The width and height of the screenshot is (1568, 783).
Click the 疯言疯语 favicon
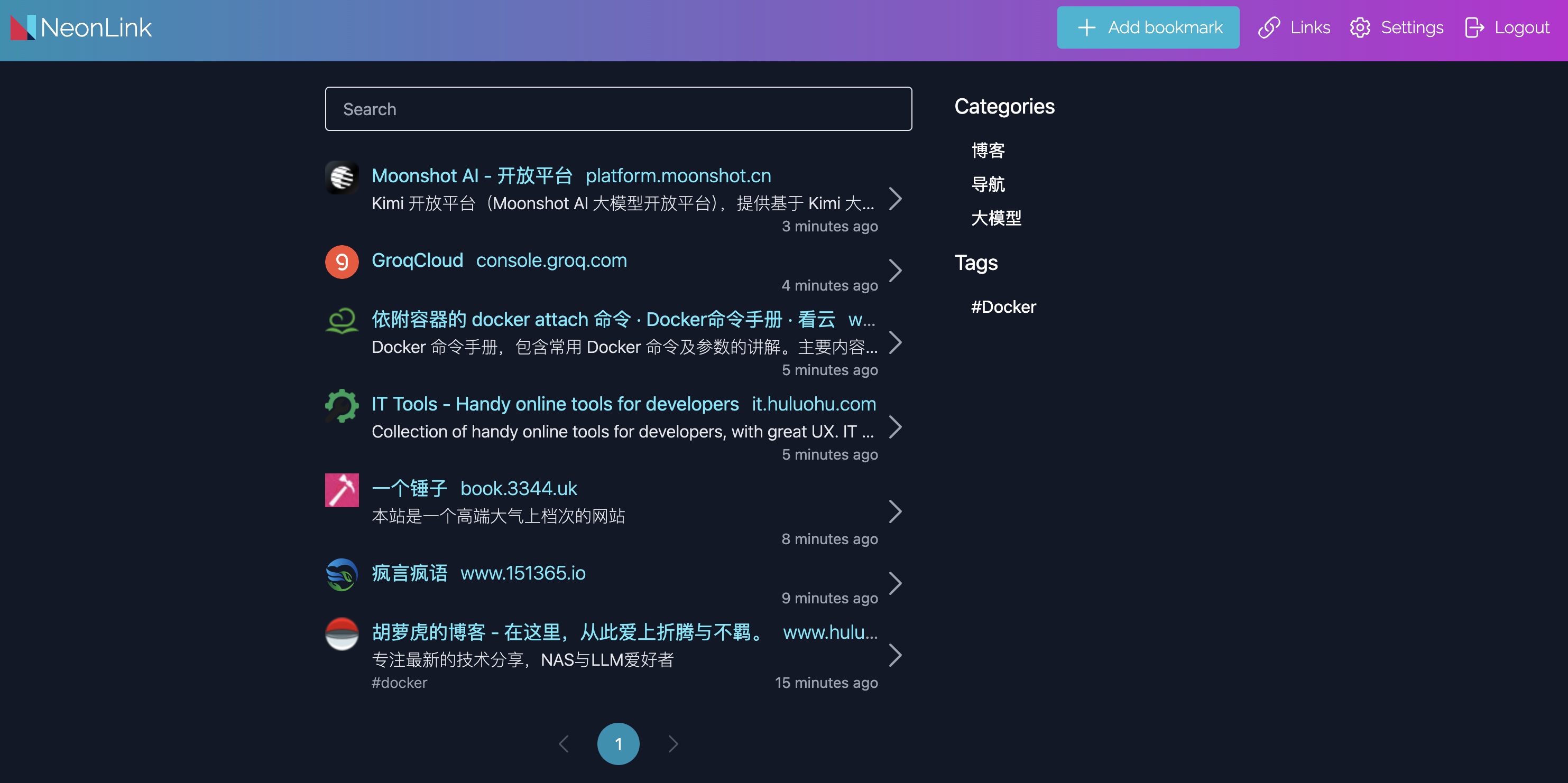pos(342,575)
